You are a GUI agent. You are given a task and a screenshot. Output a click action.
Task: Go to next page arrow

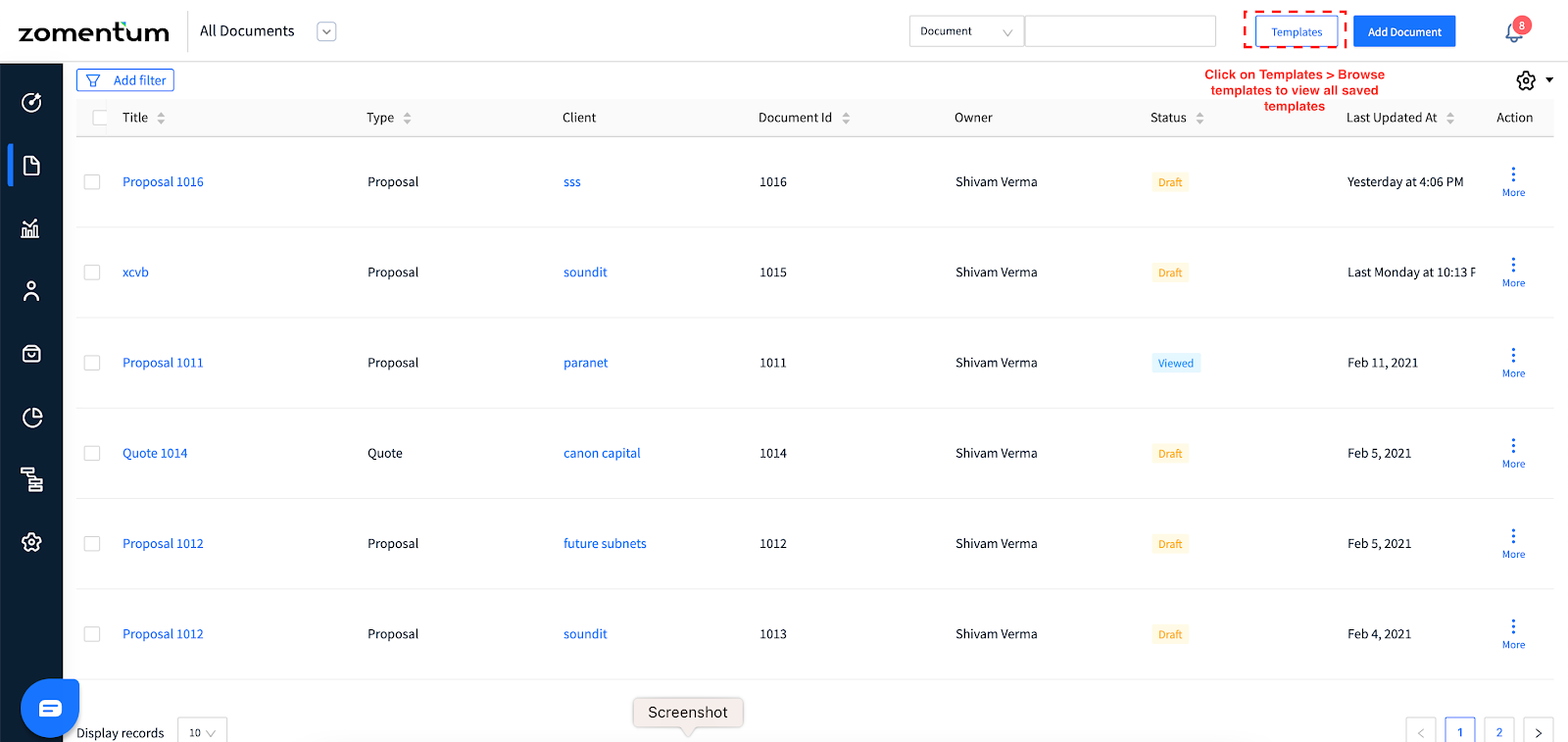1538,731
